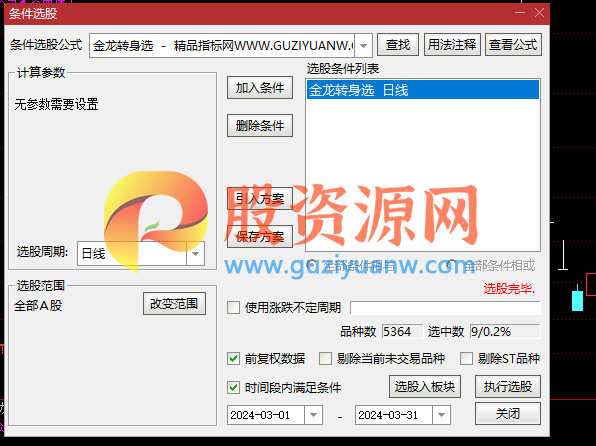Click the 删除条件 button

[x=260, y=125]
